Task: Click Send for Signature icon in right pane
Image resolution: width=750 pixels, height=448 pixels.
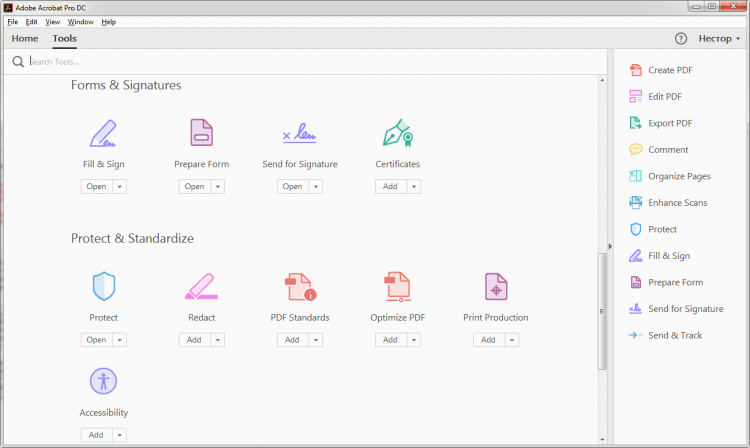Action: (x=635, y=309)
